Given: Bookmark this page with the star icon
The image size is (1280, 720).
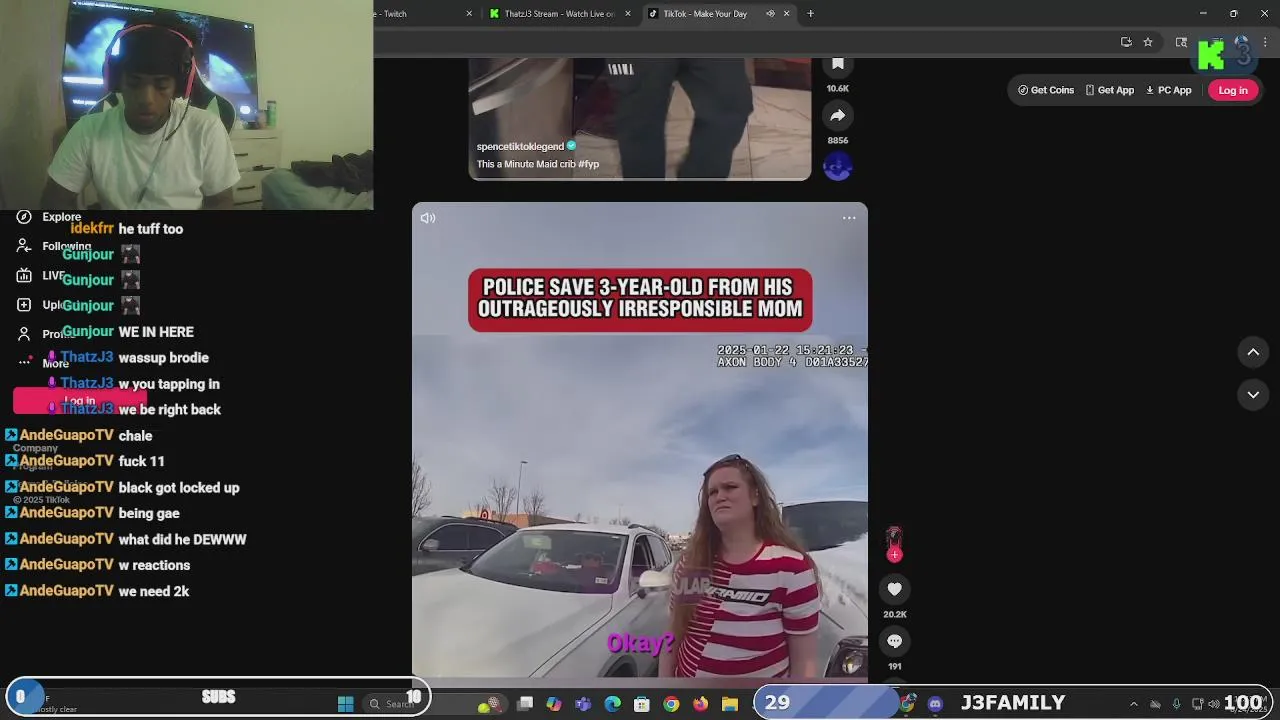Looking at the screenshot, I should pyautogui.click(x=1148, y=42).
